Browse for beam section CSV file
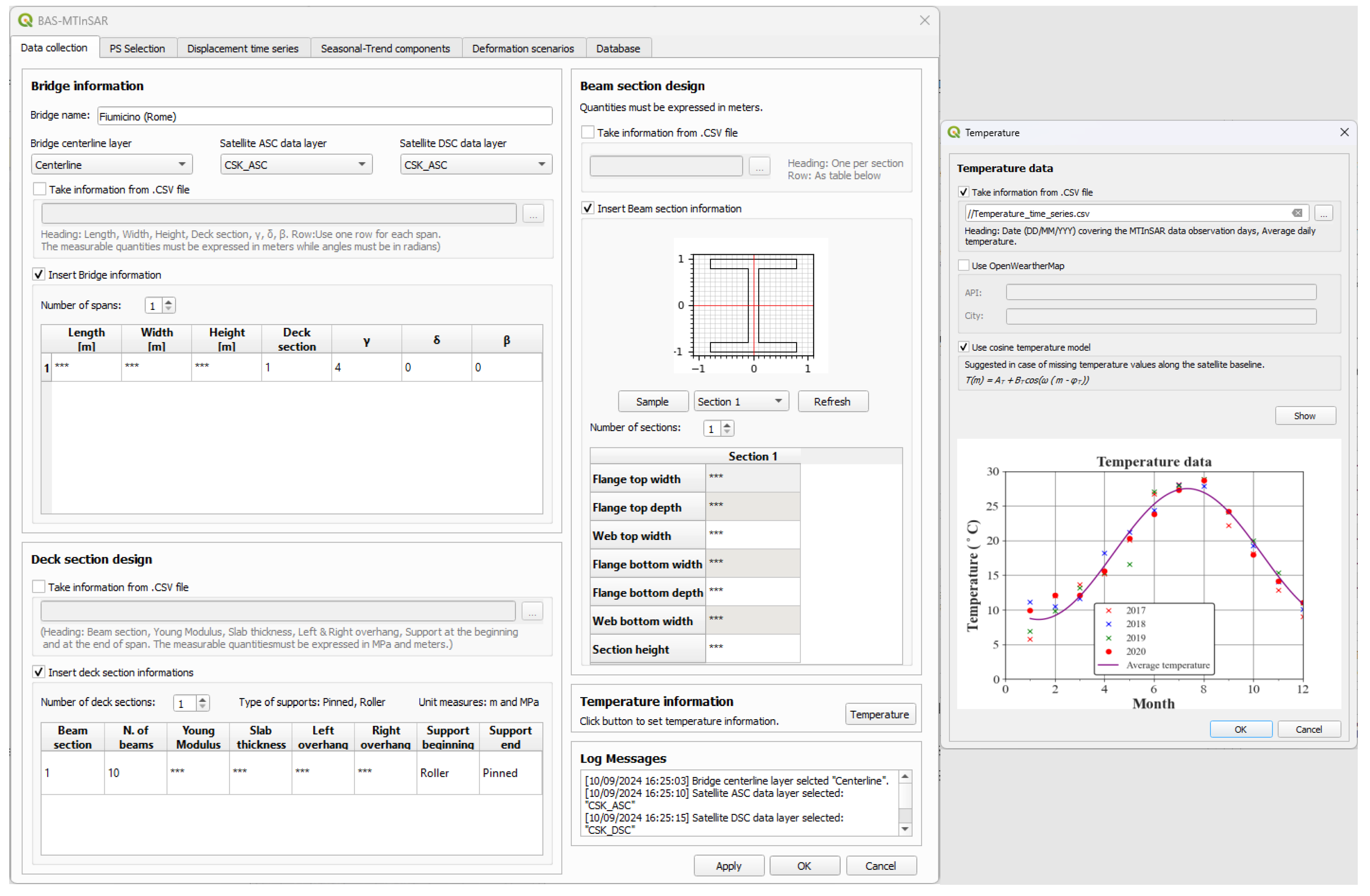Screen dimensions: 1370x896 click(759, 166)
